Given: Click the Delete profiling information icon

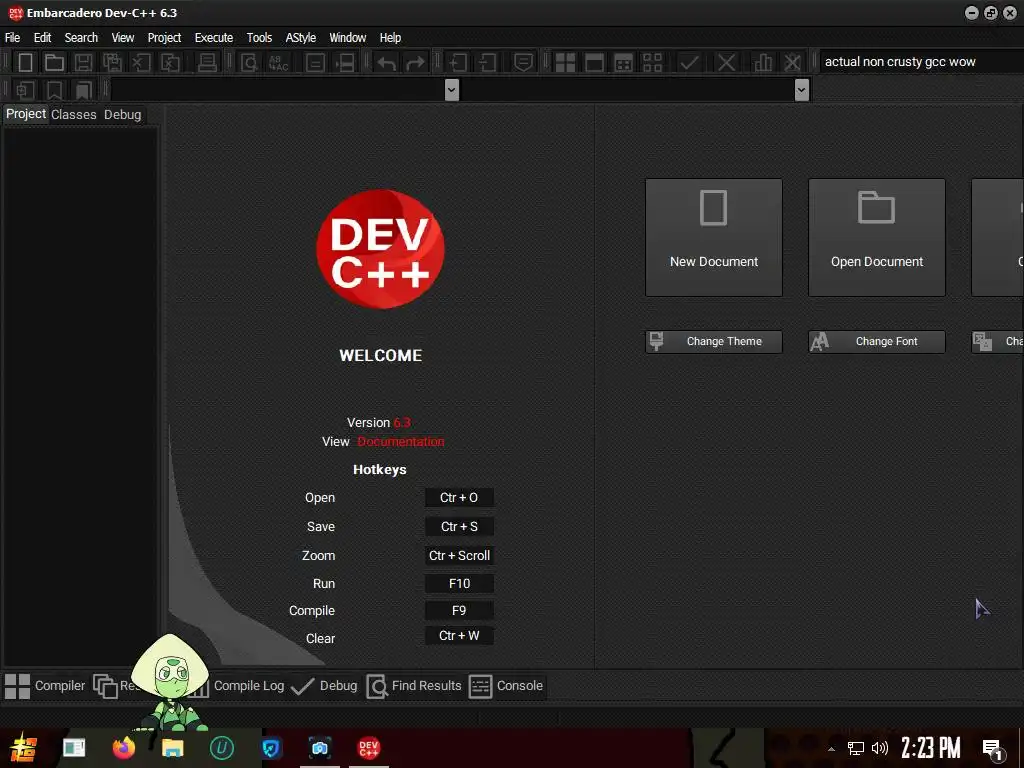Looking at the screenshot, I should coord(792,63).
